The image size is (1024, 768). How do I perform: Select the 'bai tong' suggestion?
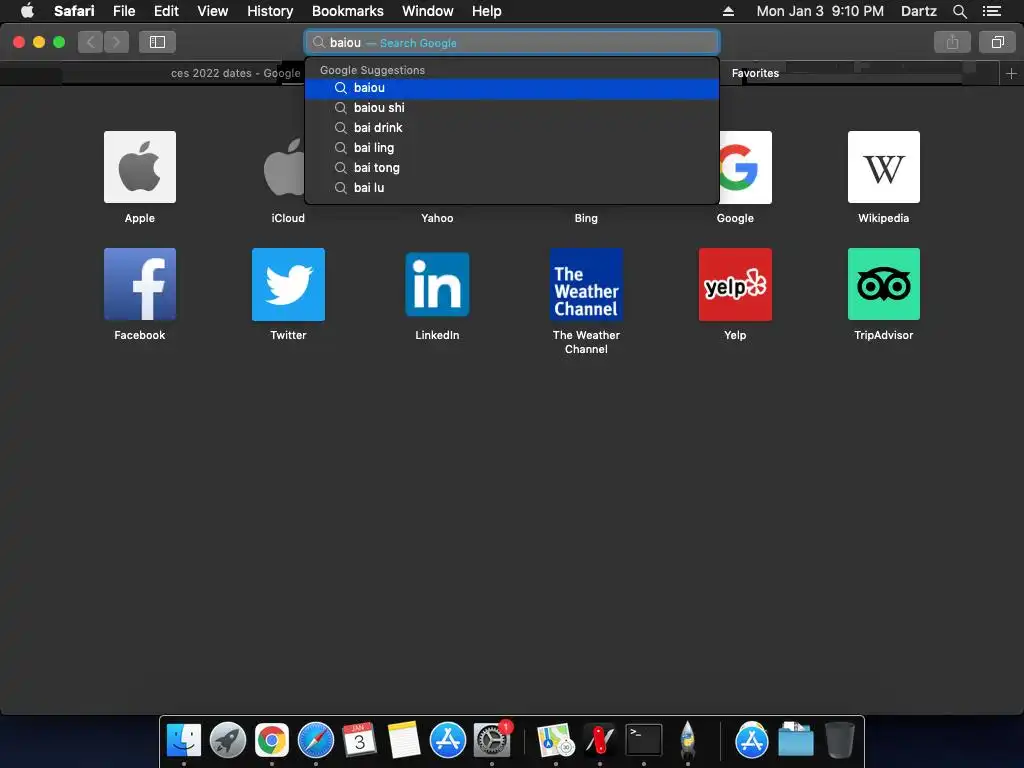tap(512, 168)
